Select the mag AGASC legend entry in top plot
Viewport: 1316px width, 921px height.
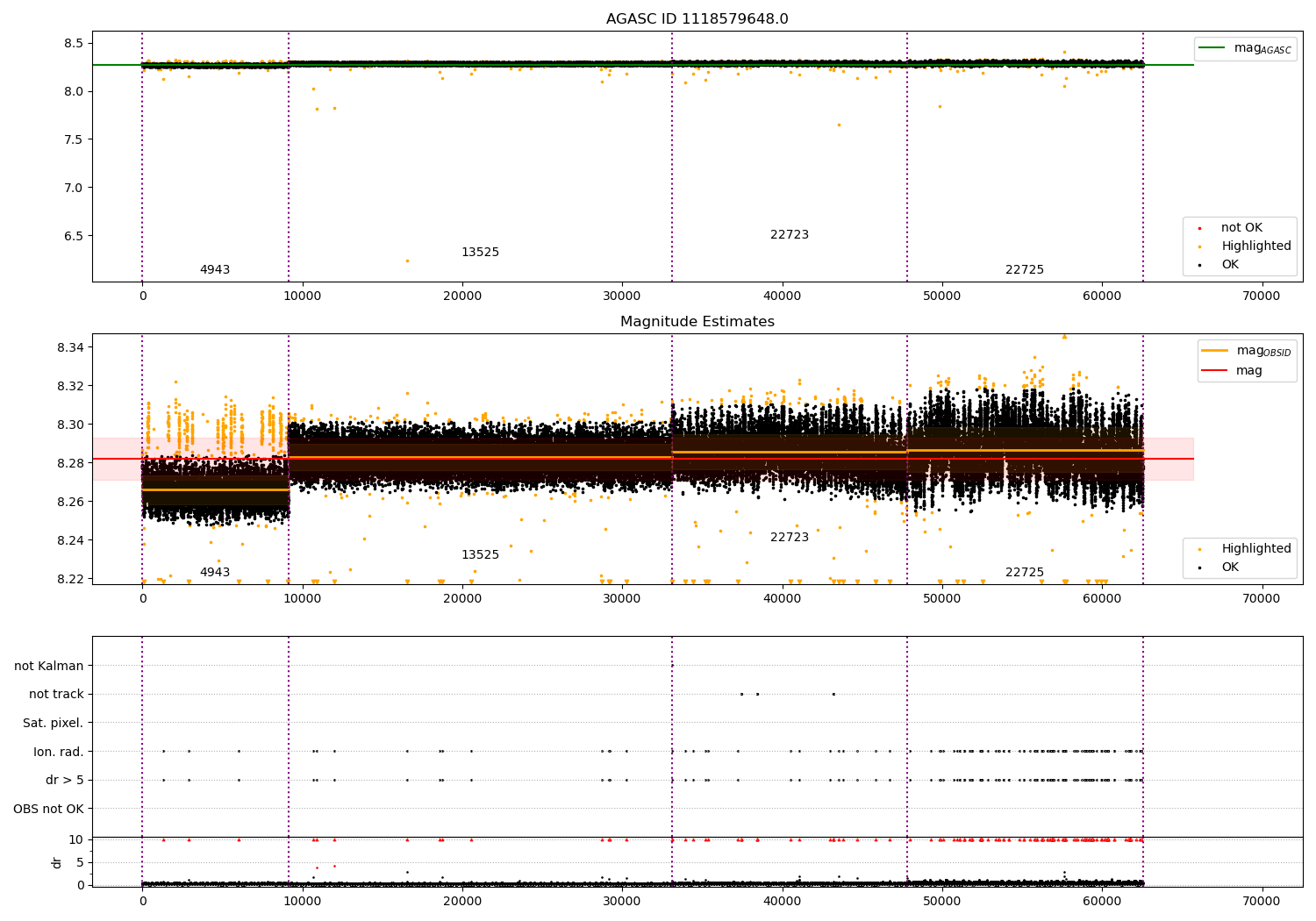1245,48
